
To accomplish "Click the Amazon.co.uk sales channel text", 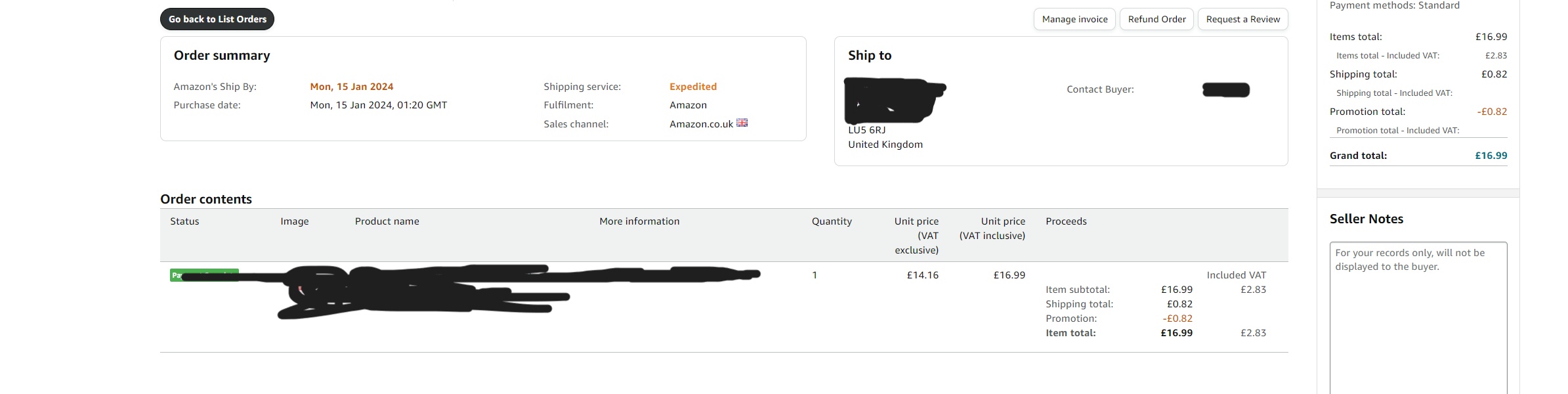I will (x=701, y=124).
